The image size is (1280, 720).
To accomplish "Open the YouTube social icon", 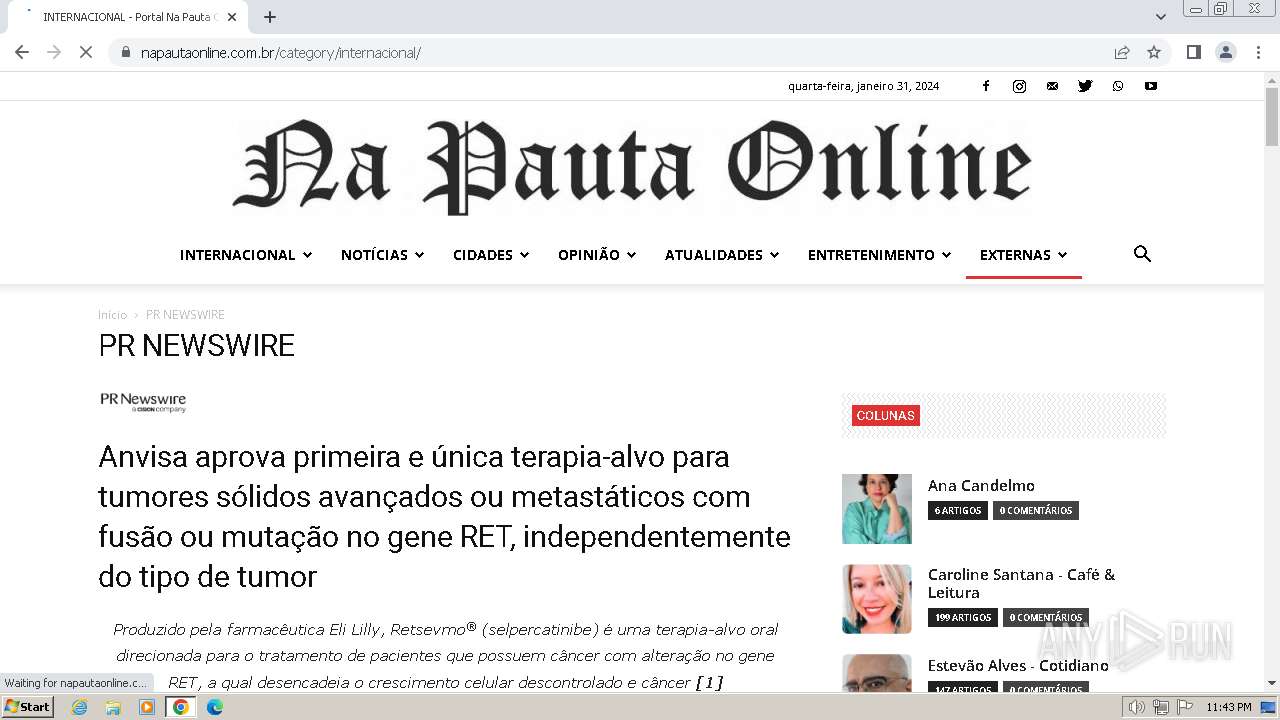I will pos(1151,86).
